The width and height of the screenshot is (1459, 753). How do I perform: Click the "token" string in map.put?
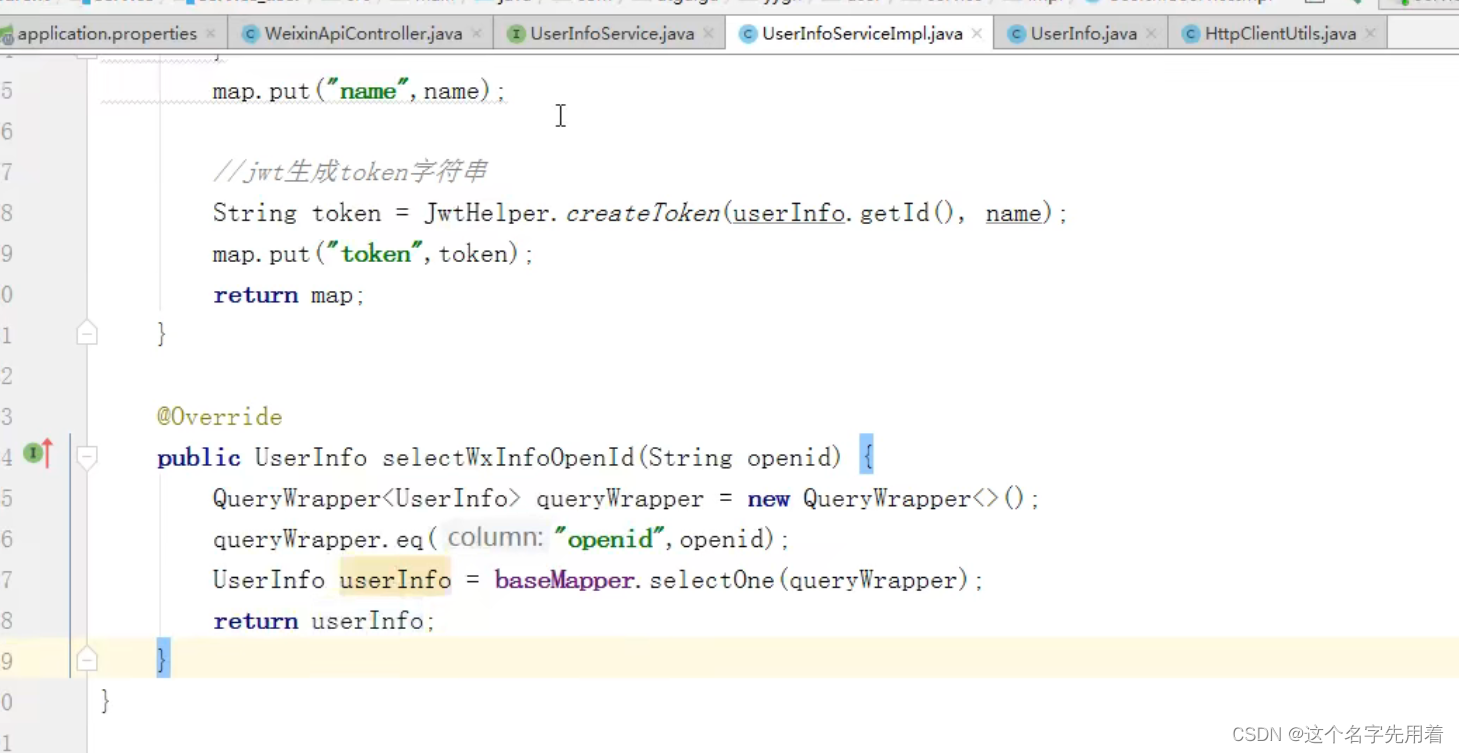coord(375,254)
